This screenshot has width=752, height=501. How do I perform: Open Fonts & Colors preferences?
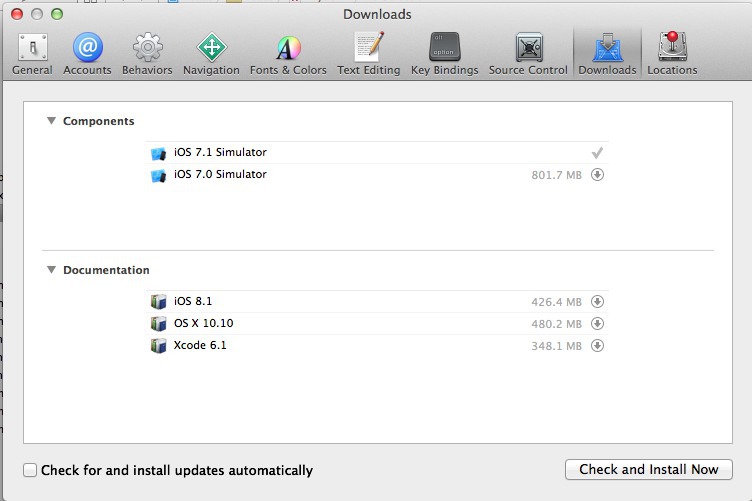coord(288,54)
